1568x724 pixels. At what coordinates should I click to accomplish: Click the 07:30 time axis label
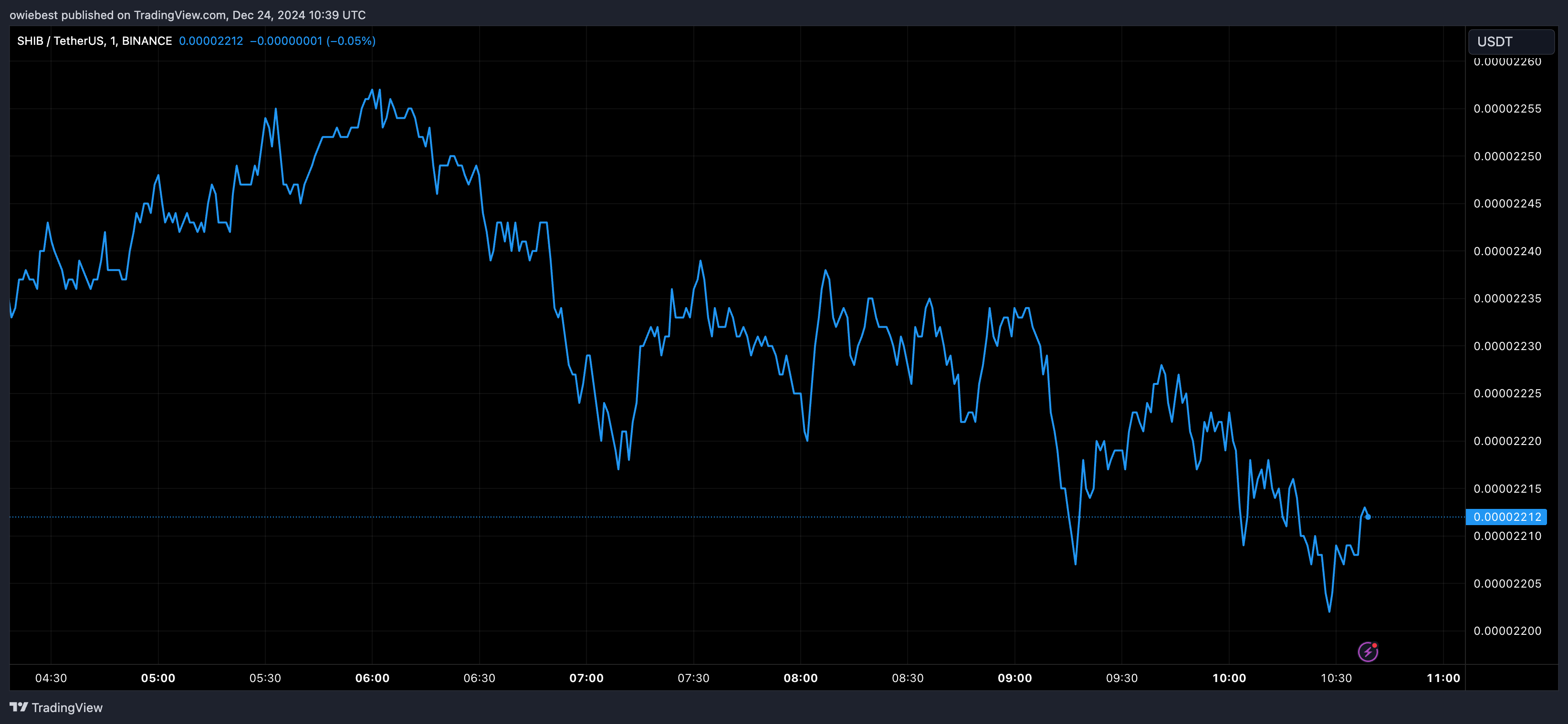click(693, 678)
